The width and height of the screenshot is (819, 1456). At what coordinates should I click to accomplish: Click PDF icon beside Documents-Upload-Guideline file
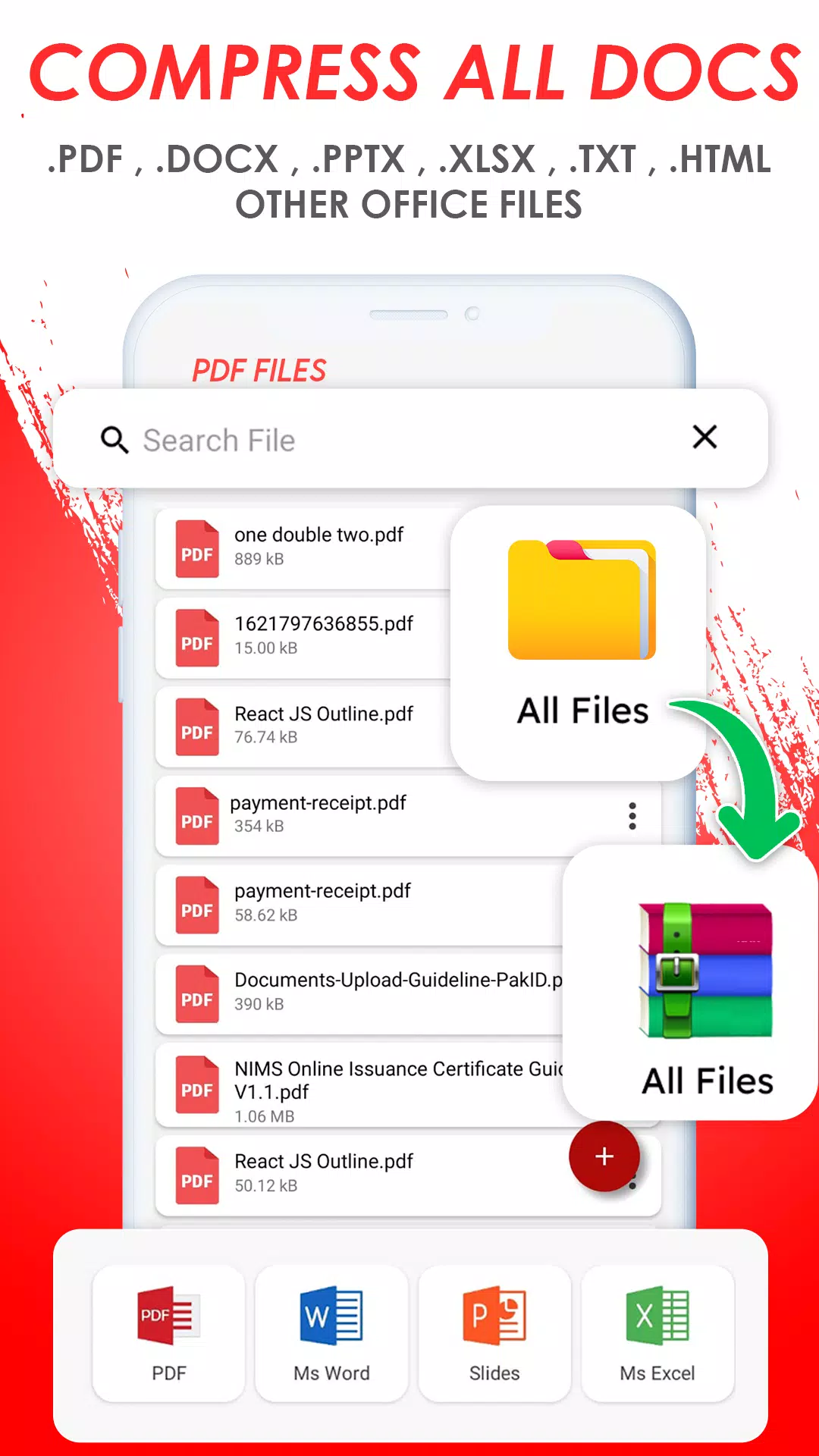[x=197, y=994]
